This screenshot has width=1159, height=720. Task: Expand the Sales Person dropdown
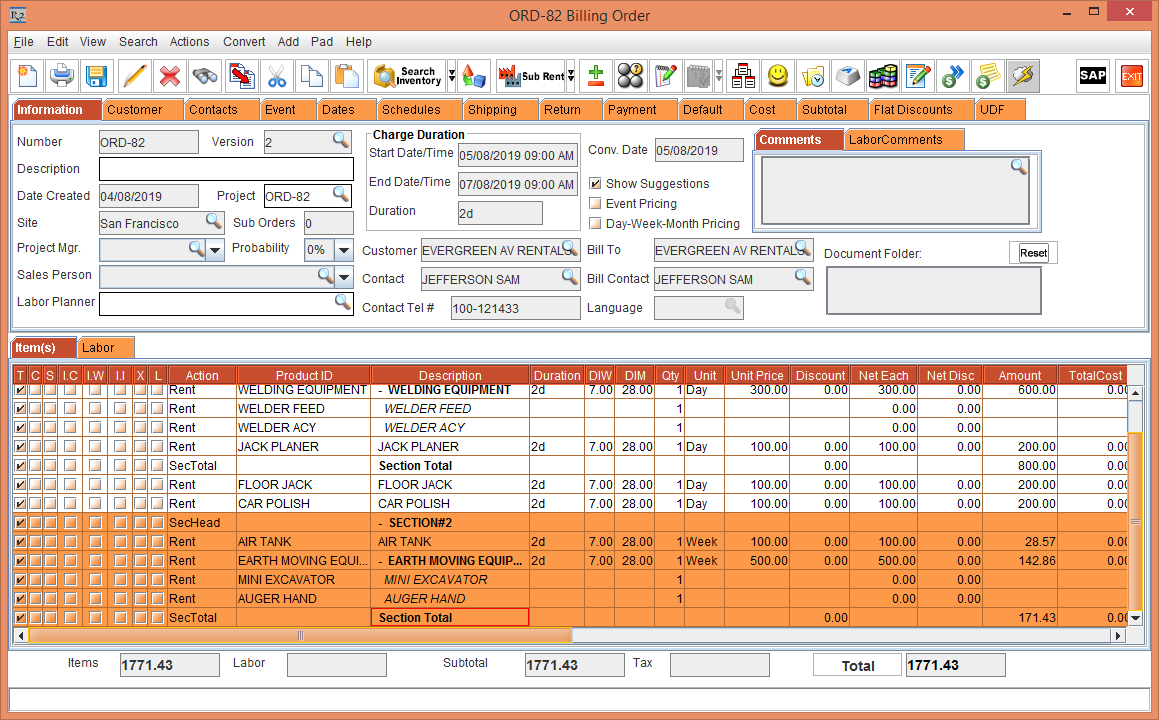pyautogui.click(x=345, y=277)
